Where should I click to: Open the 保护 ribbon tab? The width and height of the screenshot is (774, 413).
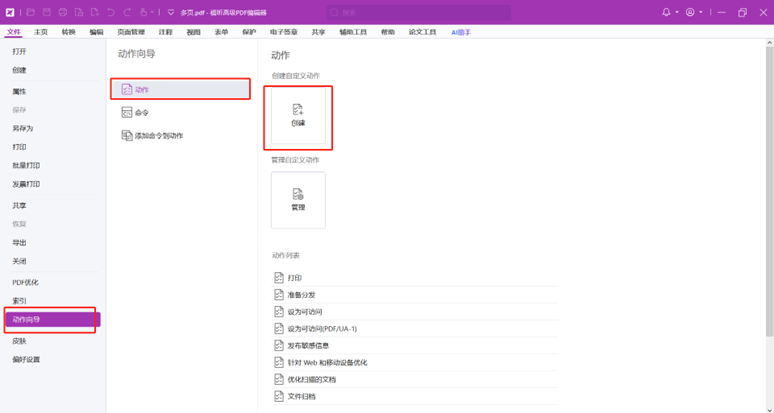[x=249, y=32]
